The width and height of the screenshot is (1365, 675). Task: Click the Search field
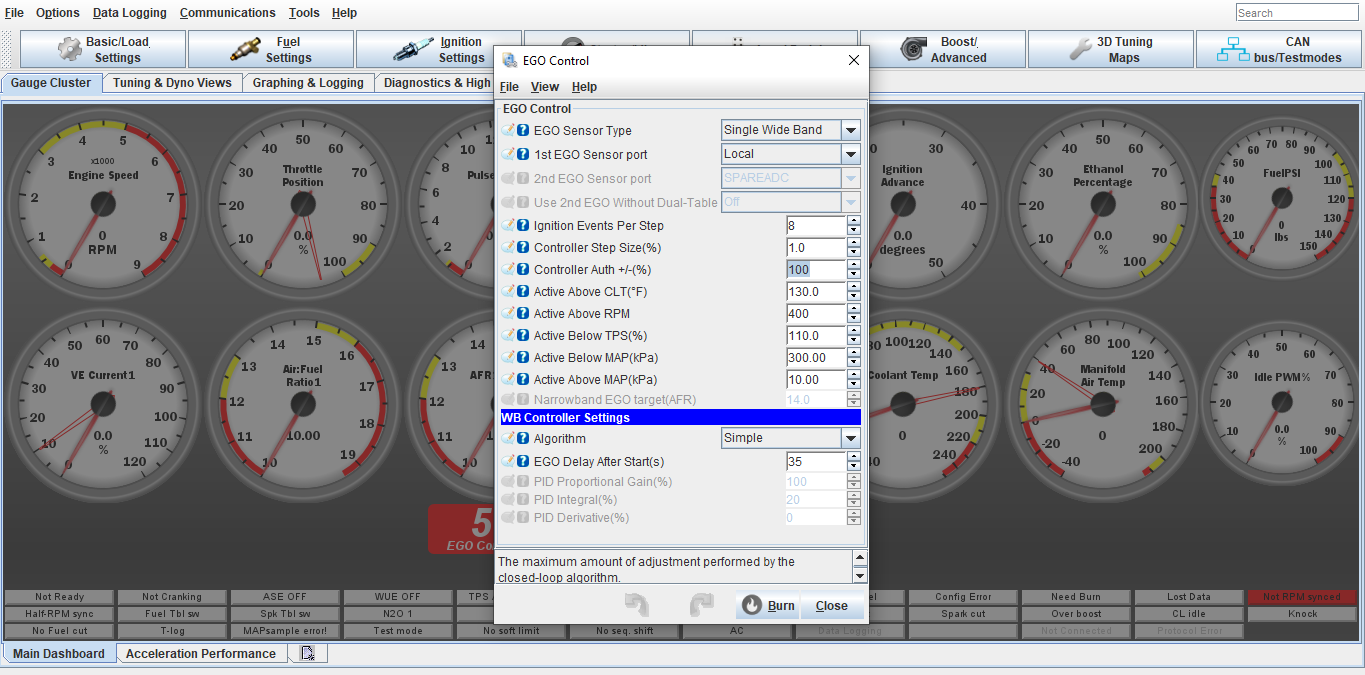pos(1297,13)
